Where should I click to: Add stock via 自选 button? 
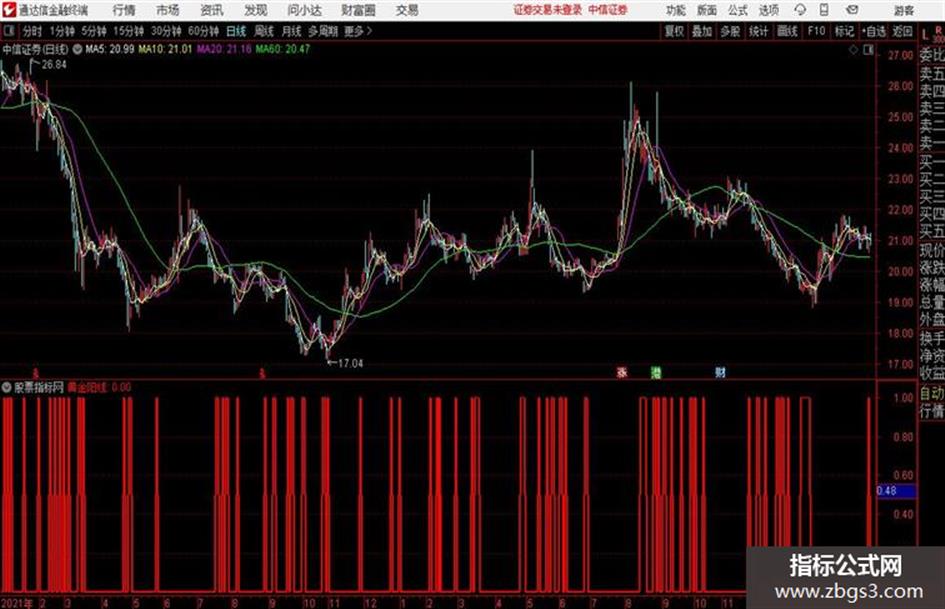pos(873,31)
